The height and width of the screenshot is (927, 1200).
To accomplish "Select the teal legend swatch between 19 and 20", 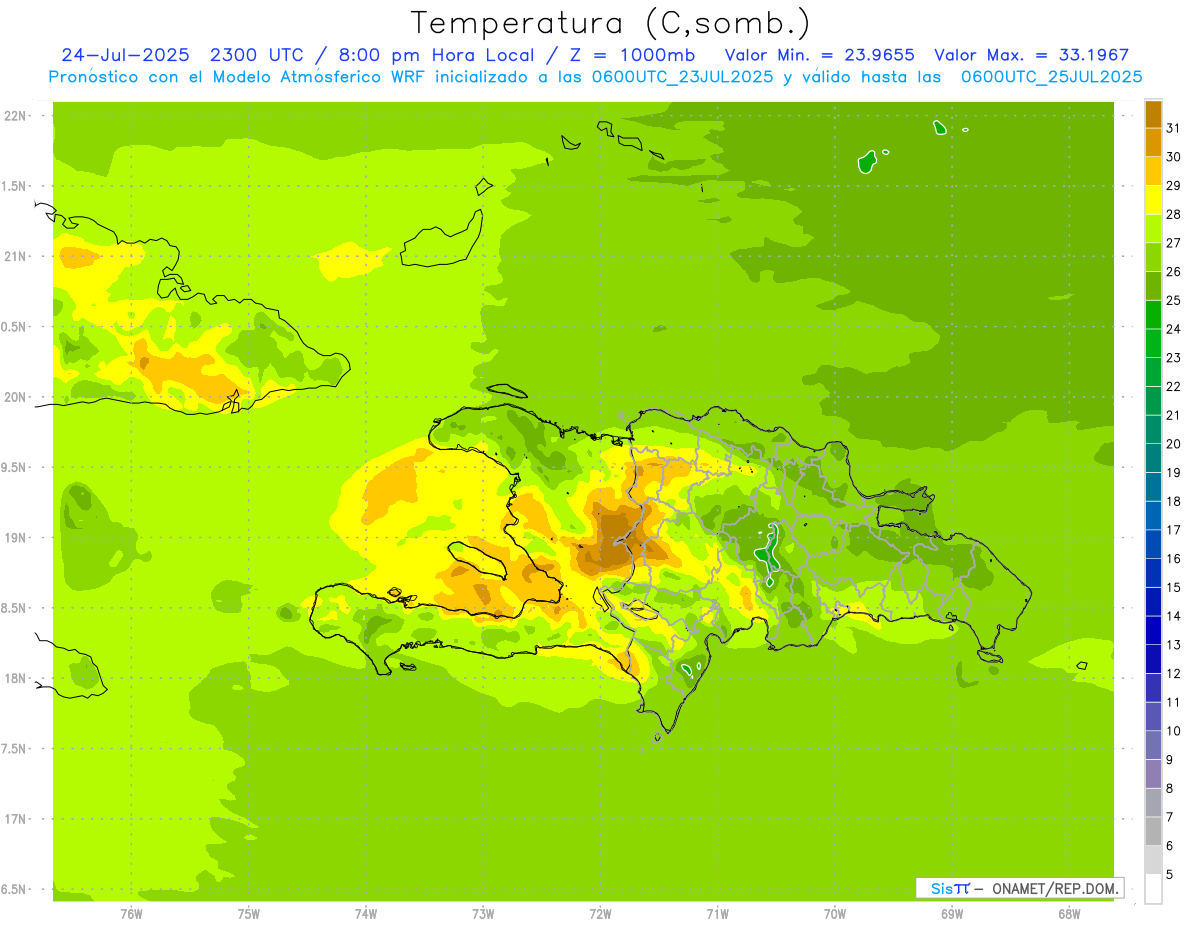I will tap(1153, 458).
